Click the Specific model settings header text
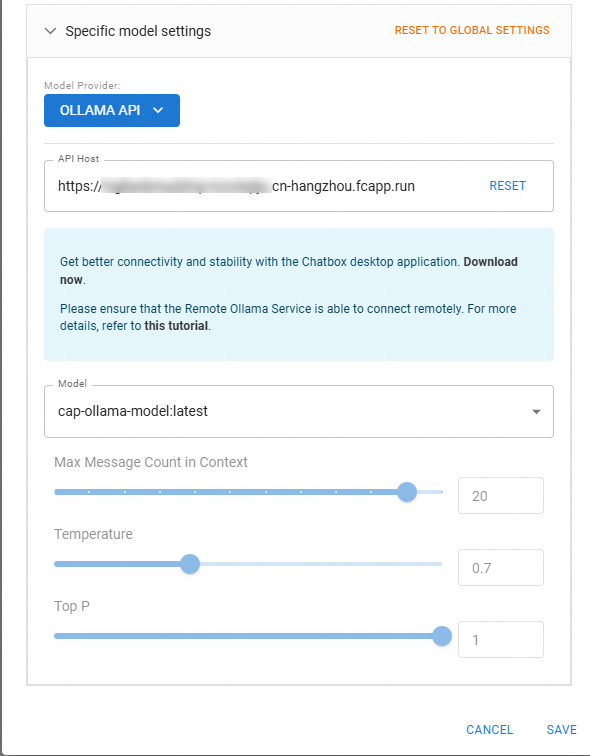 (138, 31)
